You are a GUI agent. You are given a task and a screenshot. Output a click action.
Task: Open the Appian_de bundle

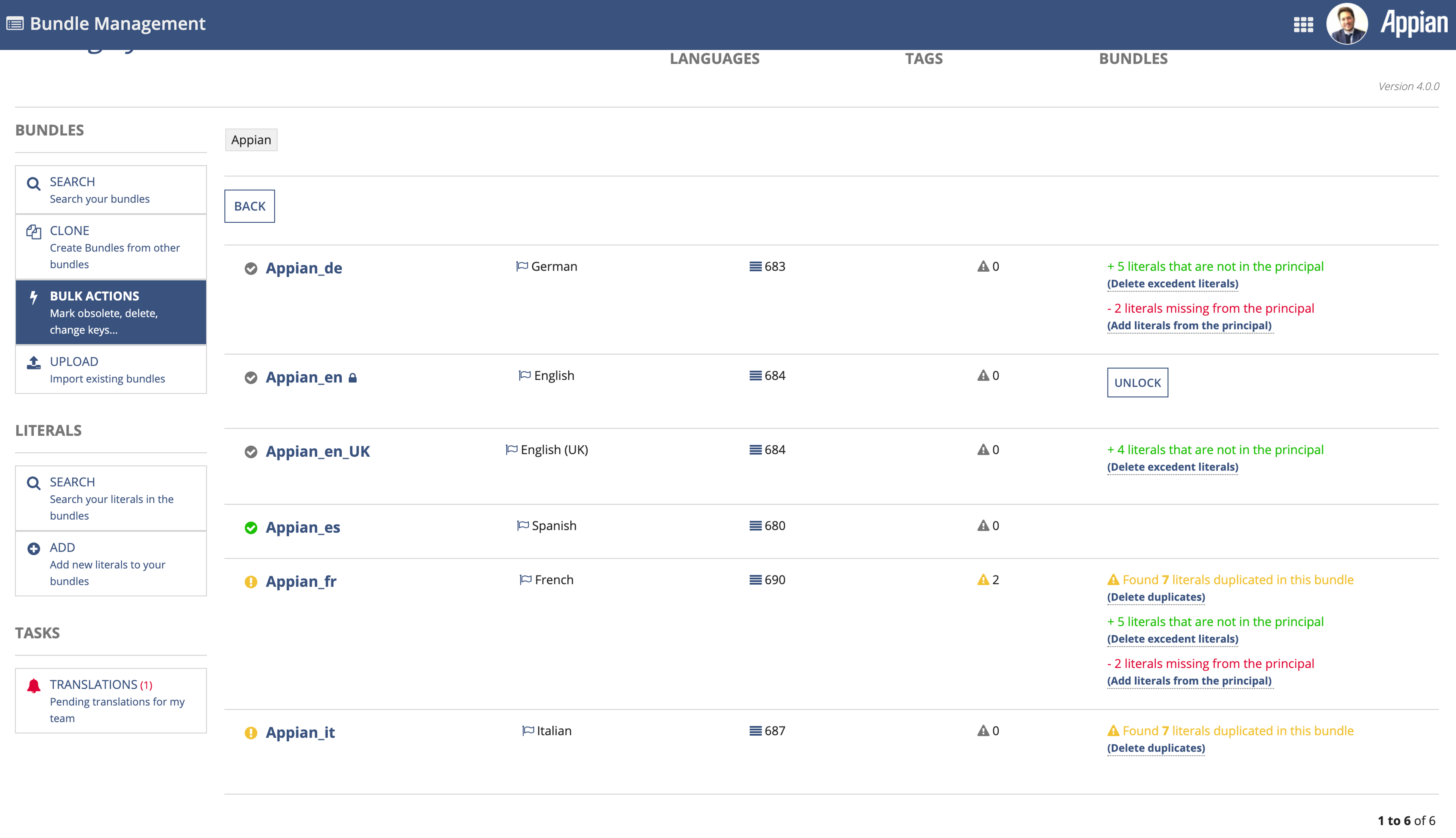click(304, 268)
